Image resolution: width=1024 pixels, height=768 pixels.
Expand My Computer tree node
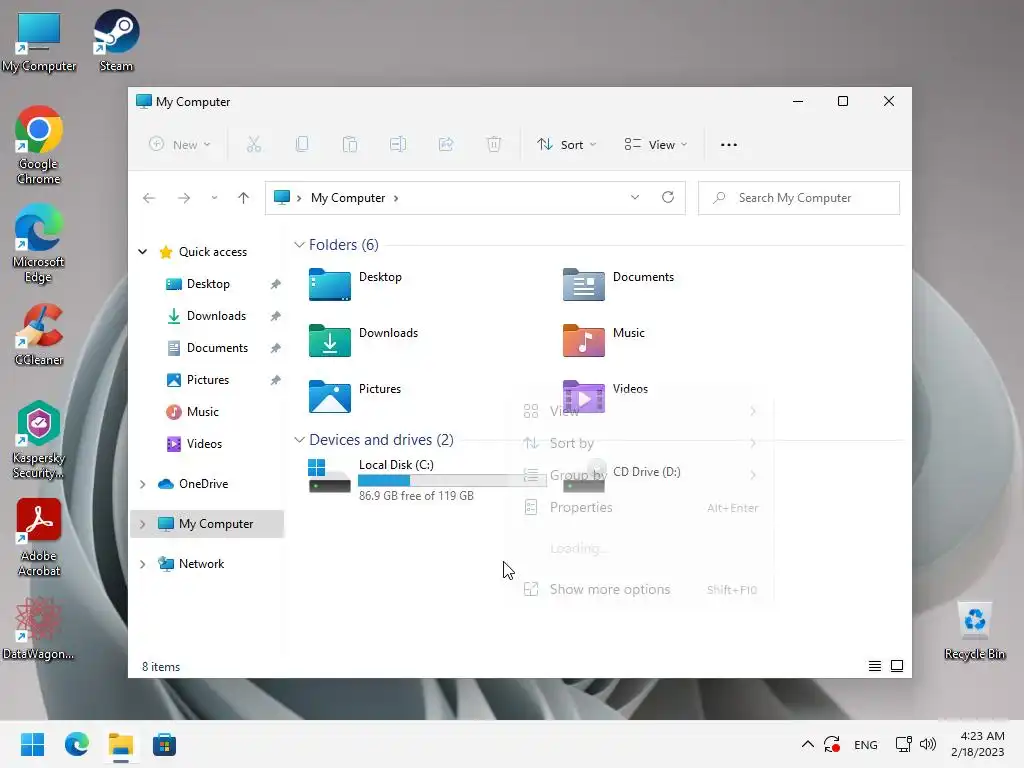pyautogui.click(x=142, y=524)
